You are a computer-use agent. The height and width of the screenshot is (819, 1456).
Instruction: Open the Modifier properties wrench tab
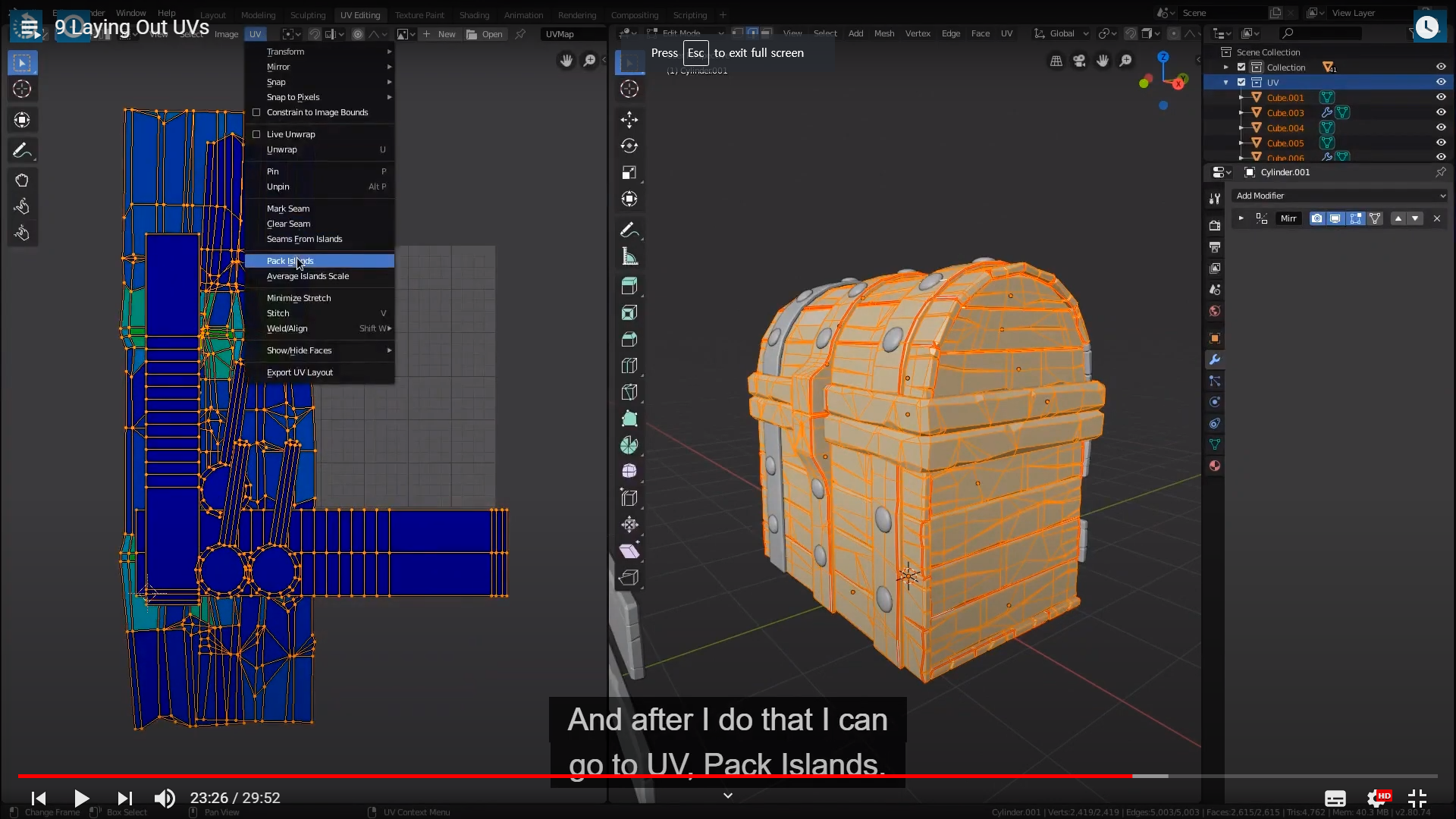click(1215, 359)
